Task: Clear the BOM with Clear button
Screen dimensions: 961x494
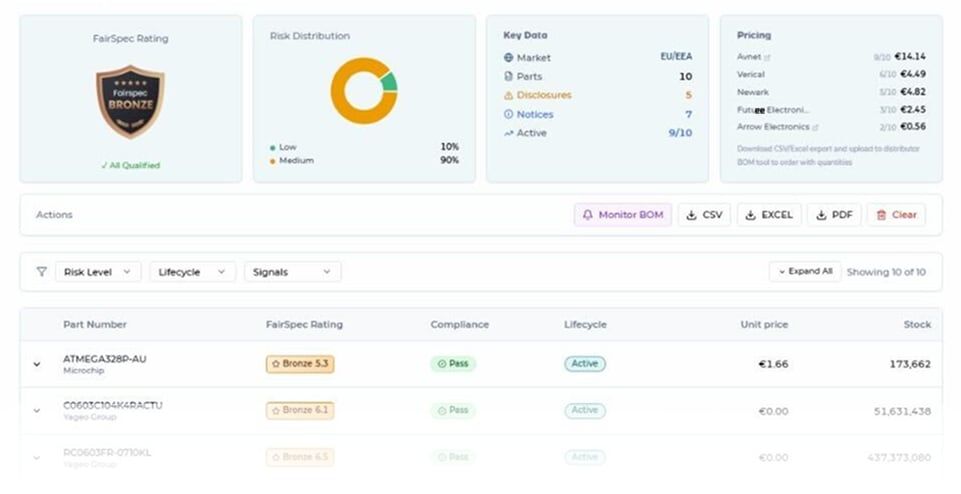Action: click(x=896, y=215)
